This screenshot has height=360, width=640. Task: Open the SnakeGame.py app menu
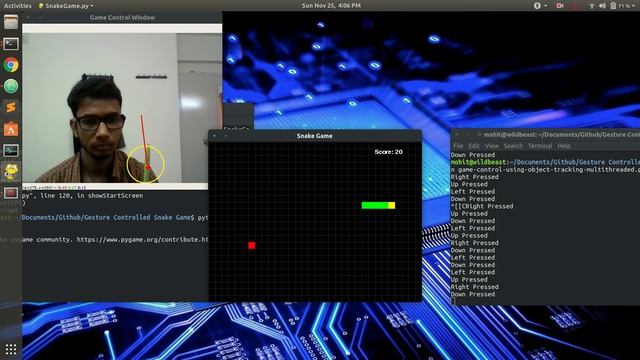(x=66, y=6)
